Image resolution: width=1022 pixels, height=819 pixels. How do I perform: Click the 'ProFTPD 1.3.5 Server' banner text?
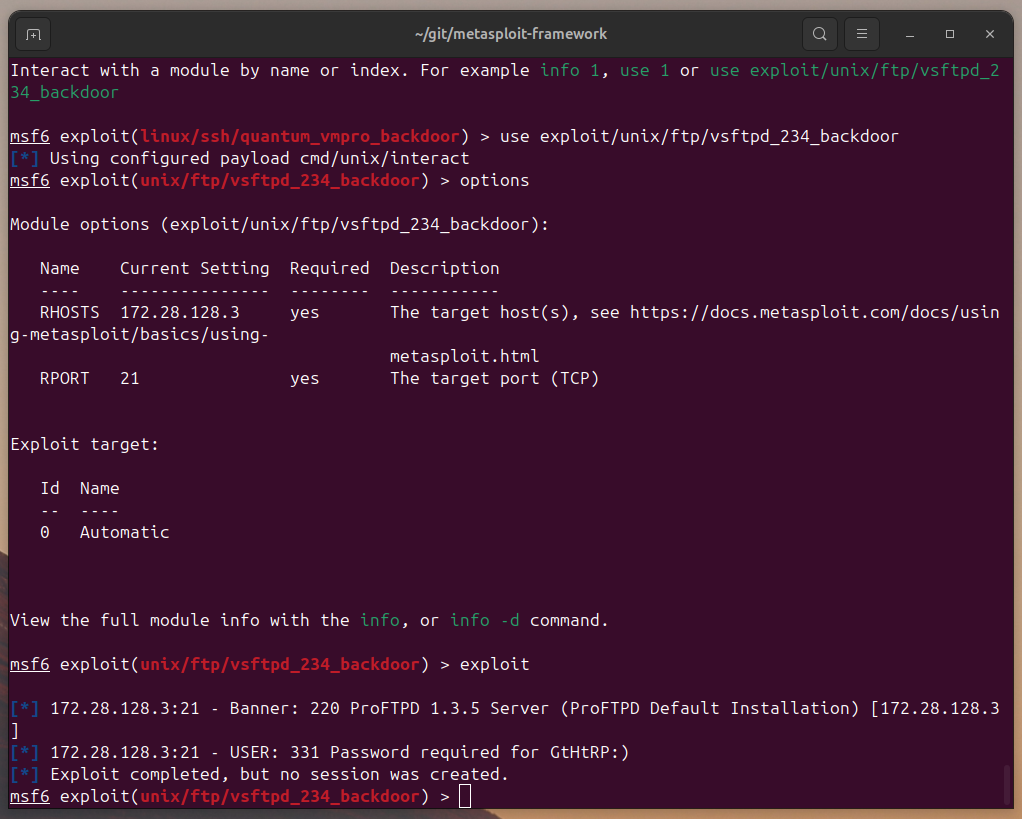(x=450, y=708)
